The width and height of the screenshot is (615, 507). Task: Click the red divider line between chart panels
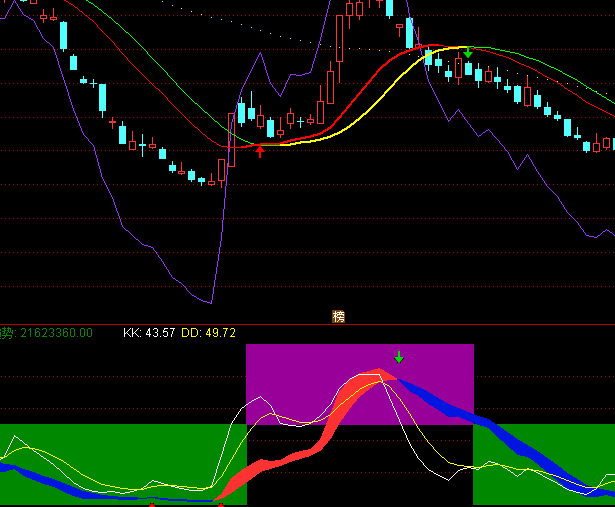click(x=308, y=324)
